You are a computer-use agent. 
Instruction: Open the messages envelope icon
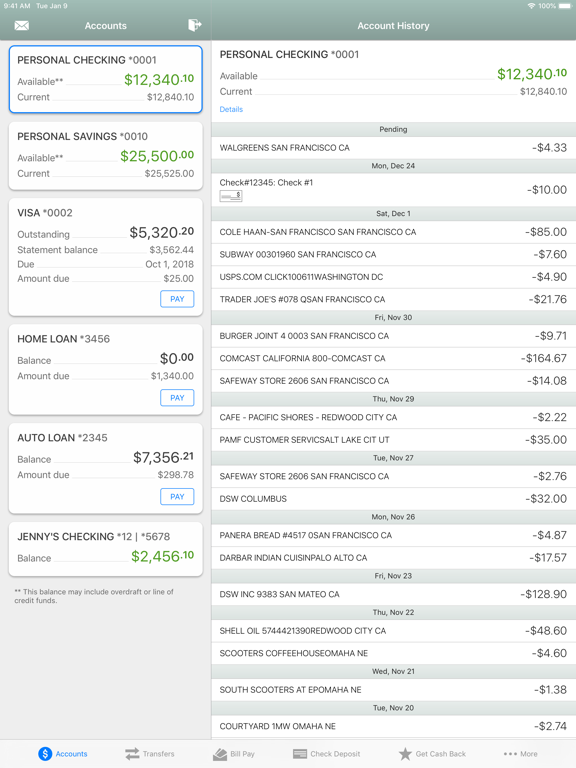(x=22, y=25)
